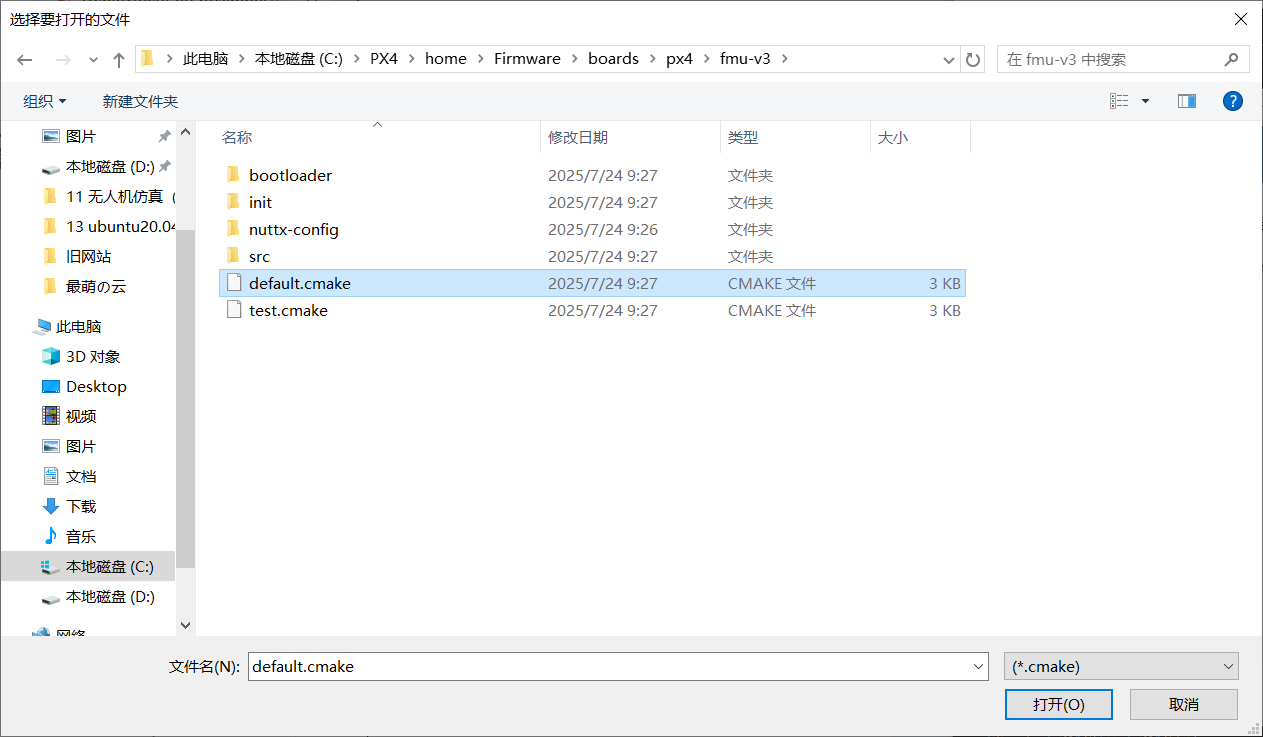
Task: Select the nuttx-config folder
Action: [293, 229]
